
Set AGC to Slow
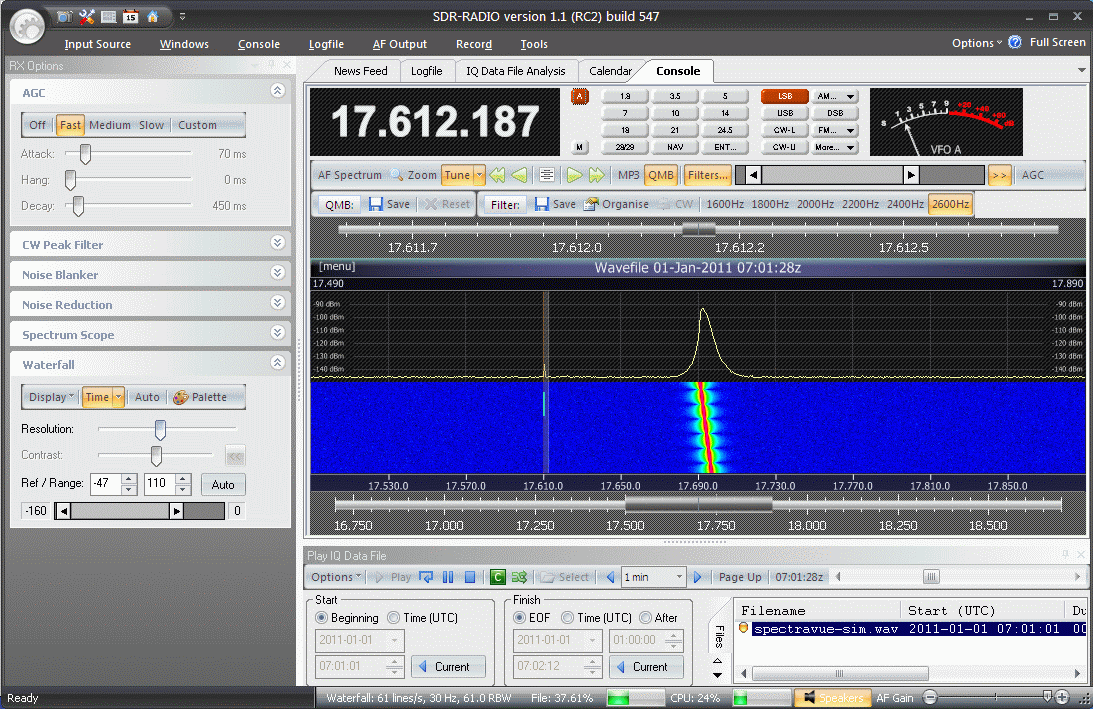click(151, 125)
